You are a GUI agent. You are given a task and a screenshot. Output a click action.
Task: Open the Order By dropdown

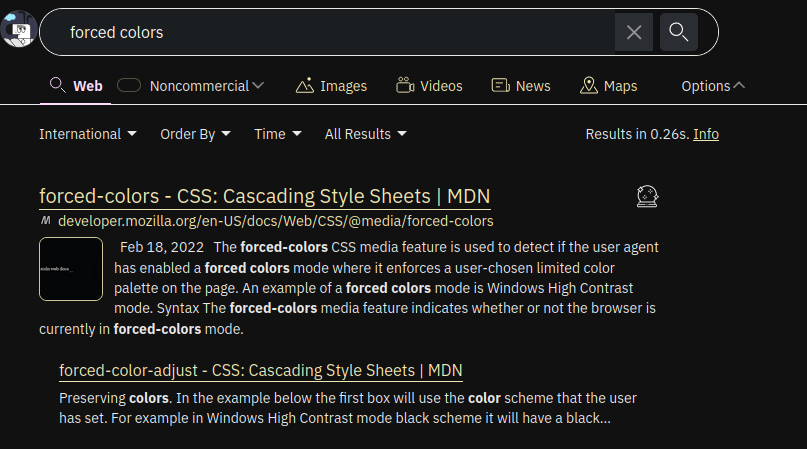195,134
